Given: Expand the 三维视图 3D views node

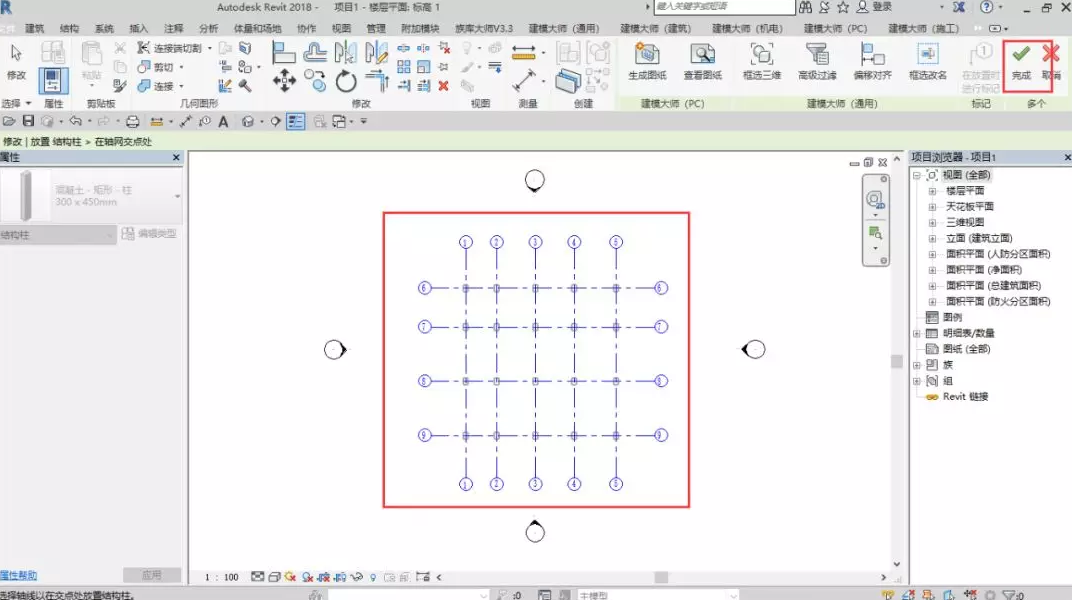Looking at the screenshot, I should (x=932, y=223).
